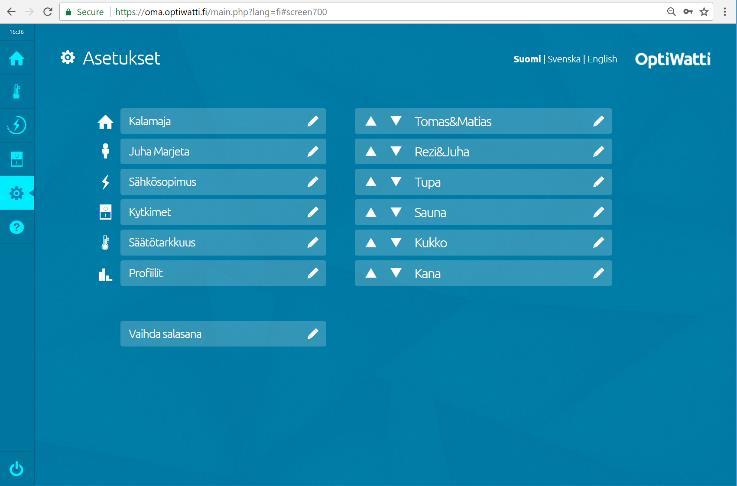Move Sauna up with the arrow
The height and width of the screenshot is (486, 737).
[371, 212]
